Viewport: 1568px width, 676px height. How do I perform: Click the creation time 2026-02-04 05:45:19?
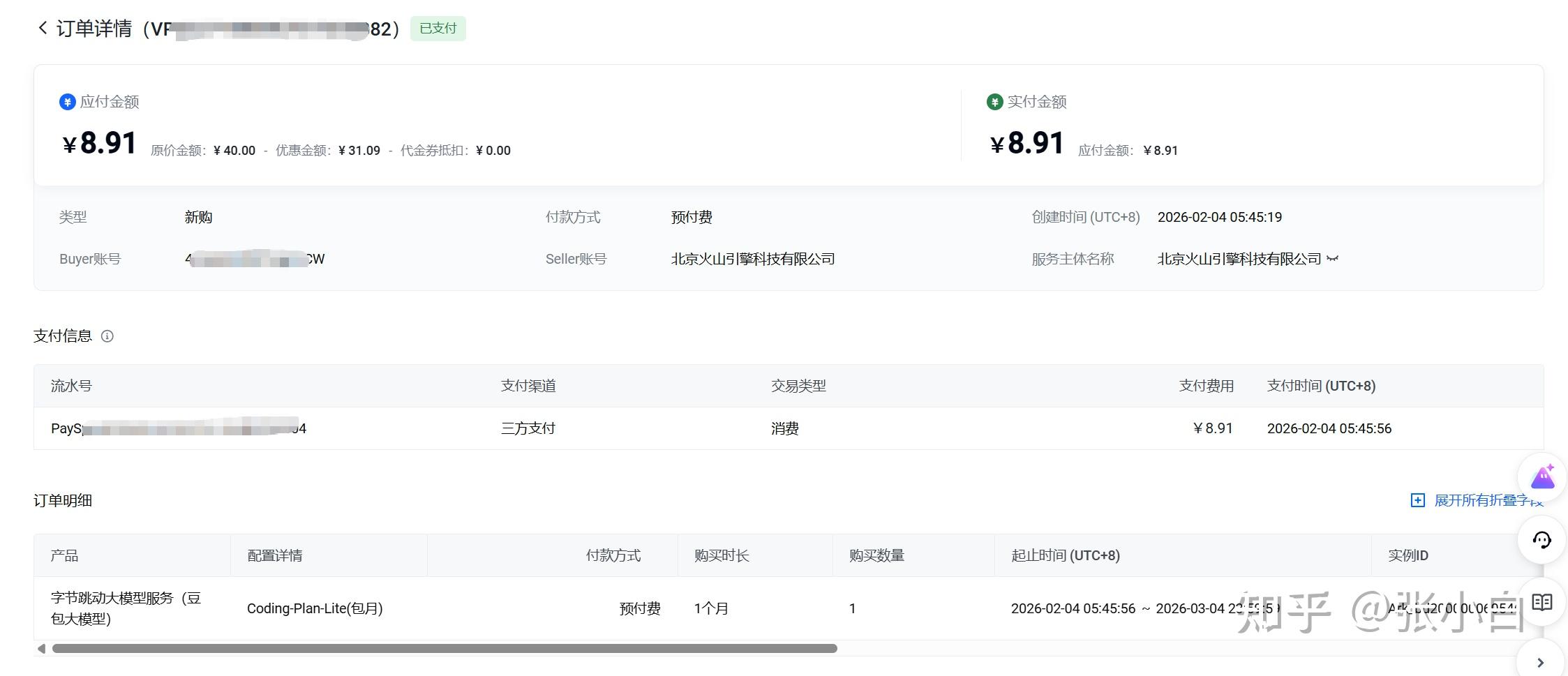tap(1220, 217)
